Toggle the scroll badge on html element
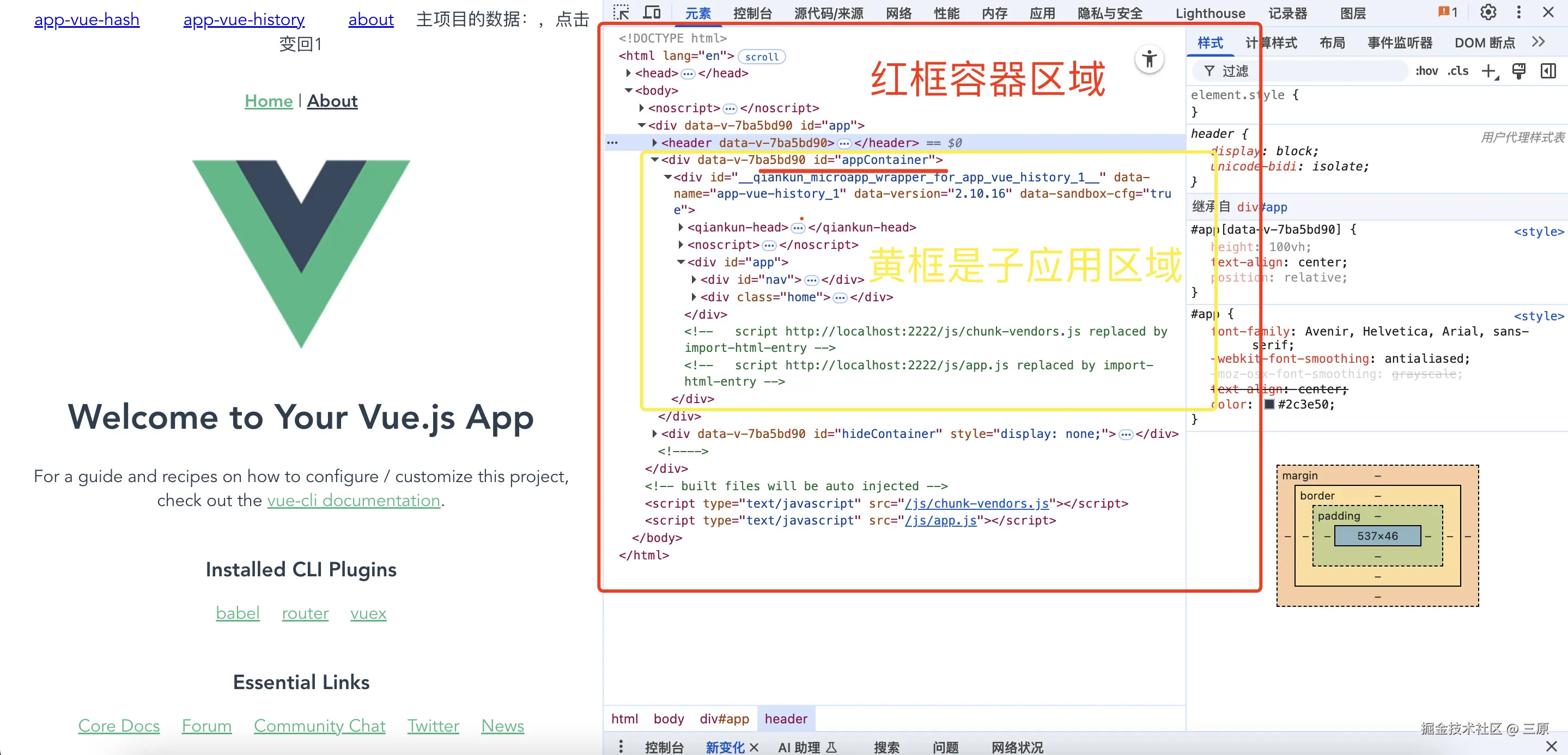Viewport: 1568px width, 755px height. click(762, 57)
